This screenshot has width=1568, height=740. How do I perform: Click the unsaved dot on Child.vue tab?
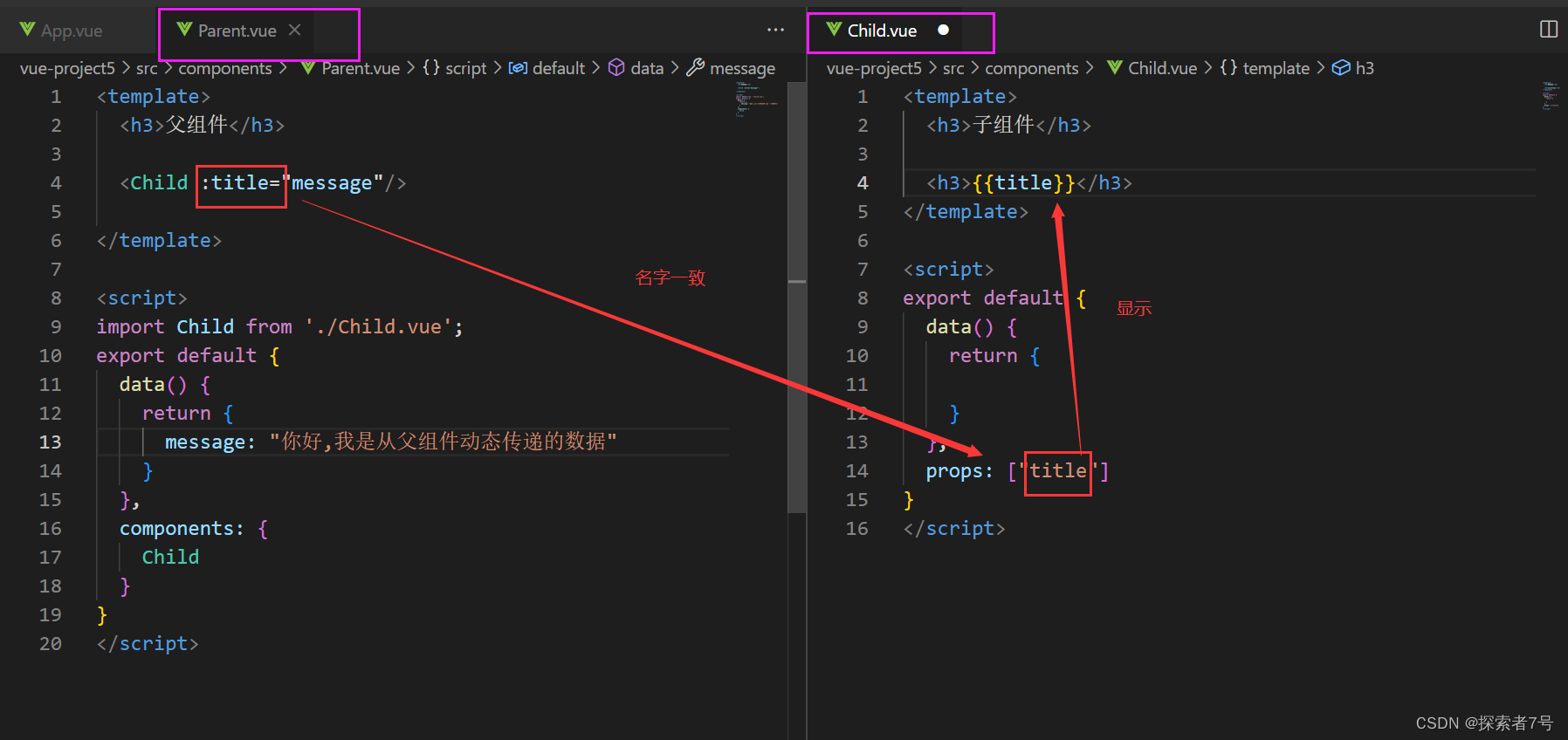point(943,30)
